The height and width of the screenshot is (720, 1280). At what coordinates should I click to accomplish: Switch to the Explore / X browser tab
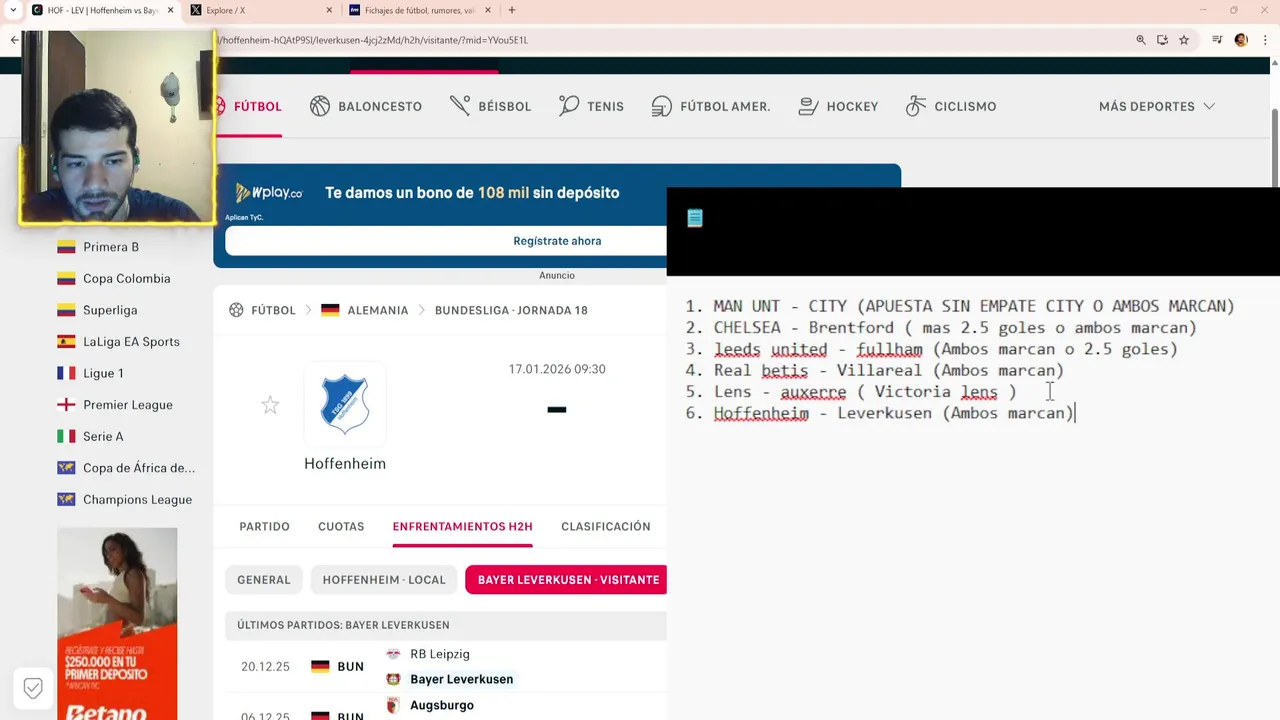tap(260, 10)
